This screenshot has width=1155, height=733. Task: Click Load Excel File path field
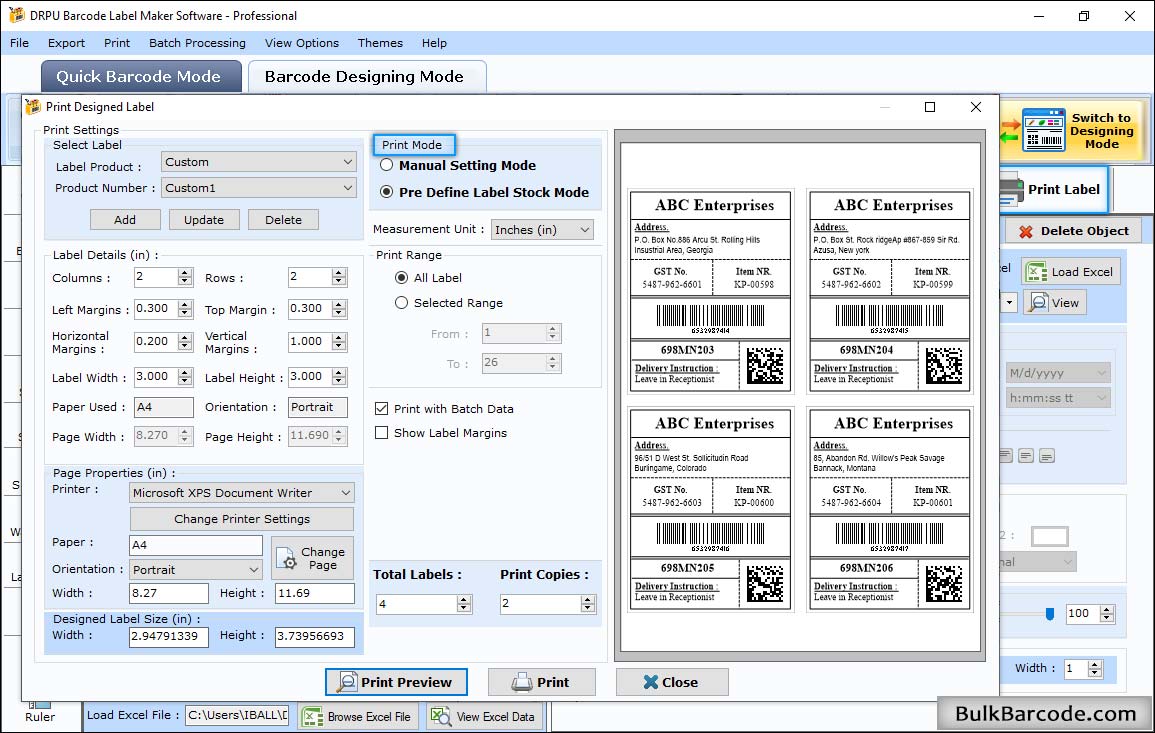pos(236,715)
